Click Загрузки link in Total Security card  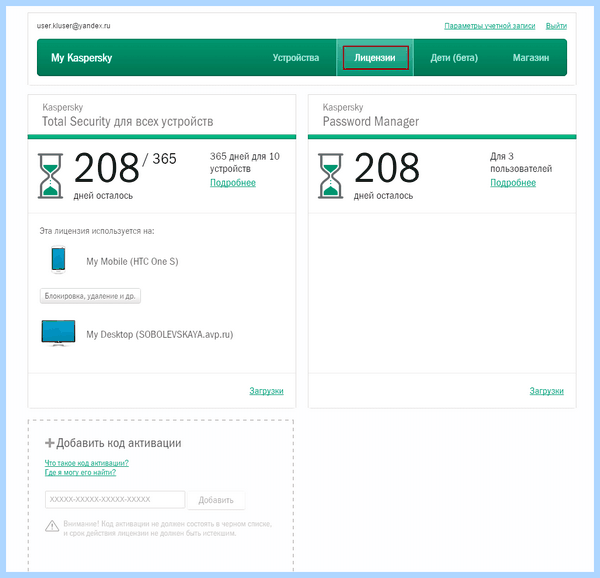tap(266, 391)
